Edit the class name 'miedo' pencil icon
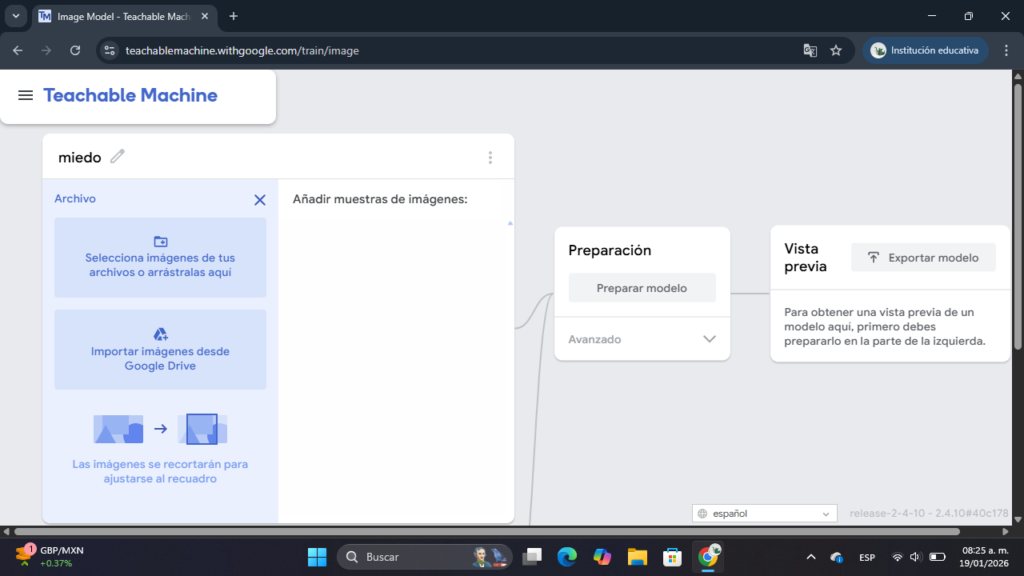The width and height of the screenshot is (1024, 576). click(118, 156)
